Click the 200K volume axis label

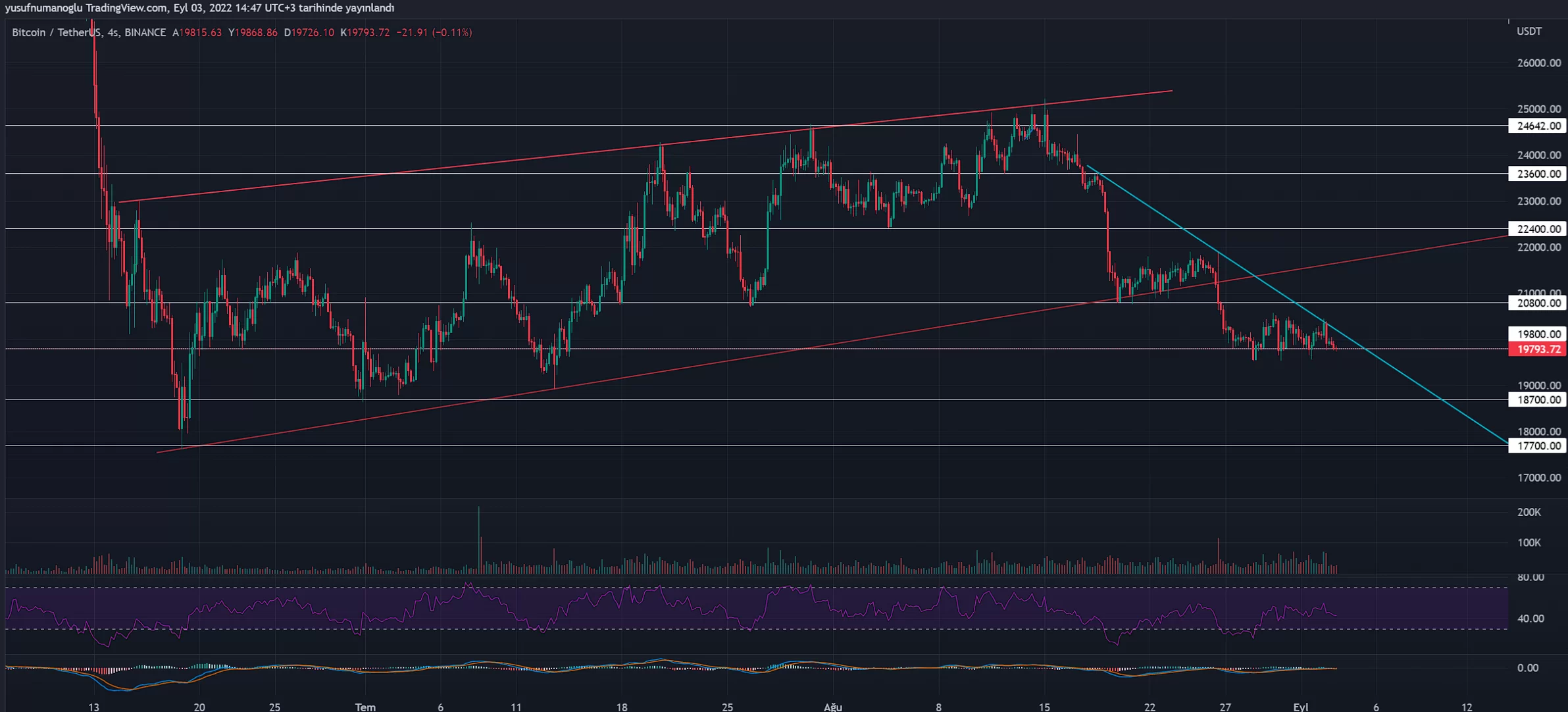tap(1529, 512)
